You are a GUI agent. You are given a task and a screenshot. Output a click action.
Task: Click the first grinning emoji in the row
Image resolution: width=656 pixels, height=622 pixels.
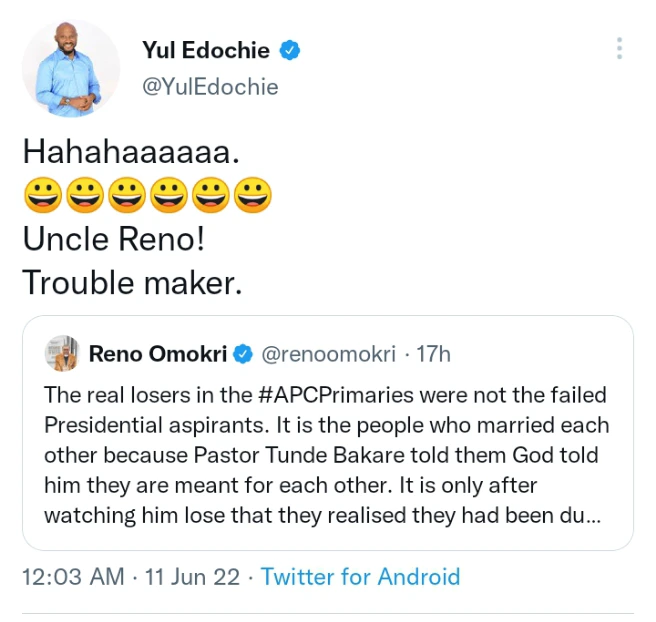(42, 197)
